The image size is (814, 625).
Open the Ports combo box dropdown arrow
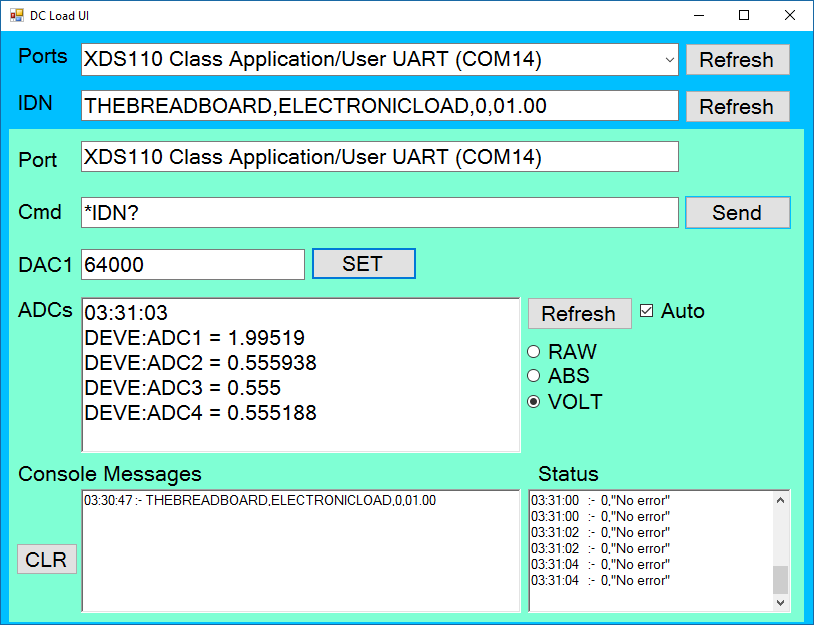point(670,60)
